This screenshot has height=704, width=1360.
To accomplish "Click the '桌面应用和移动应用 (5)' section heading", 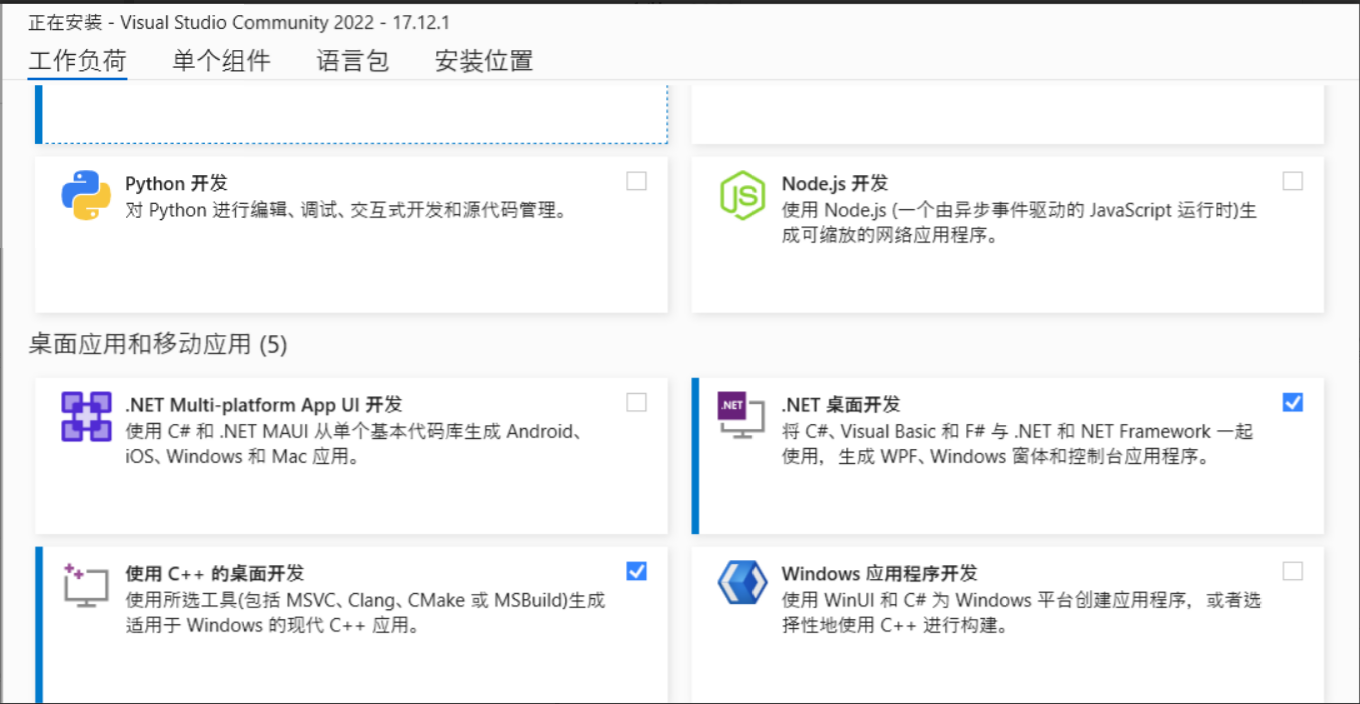I will tap(158, 345).
